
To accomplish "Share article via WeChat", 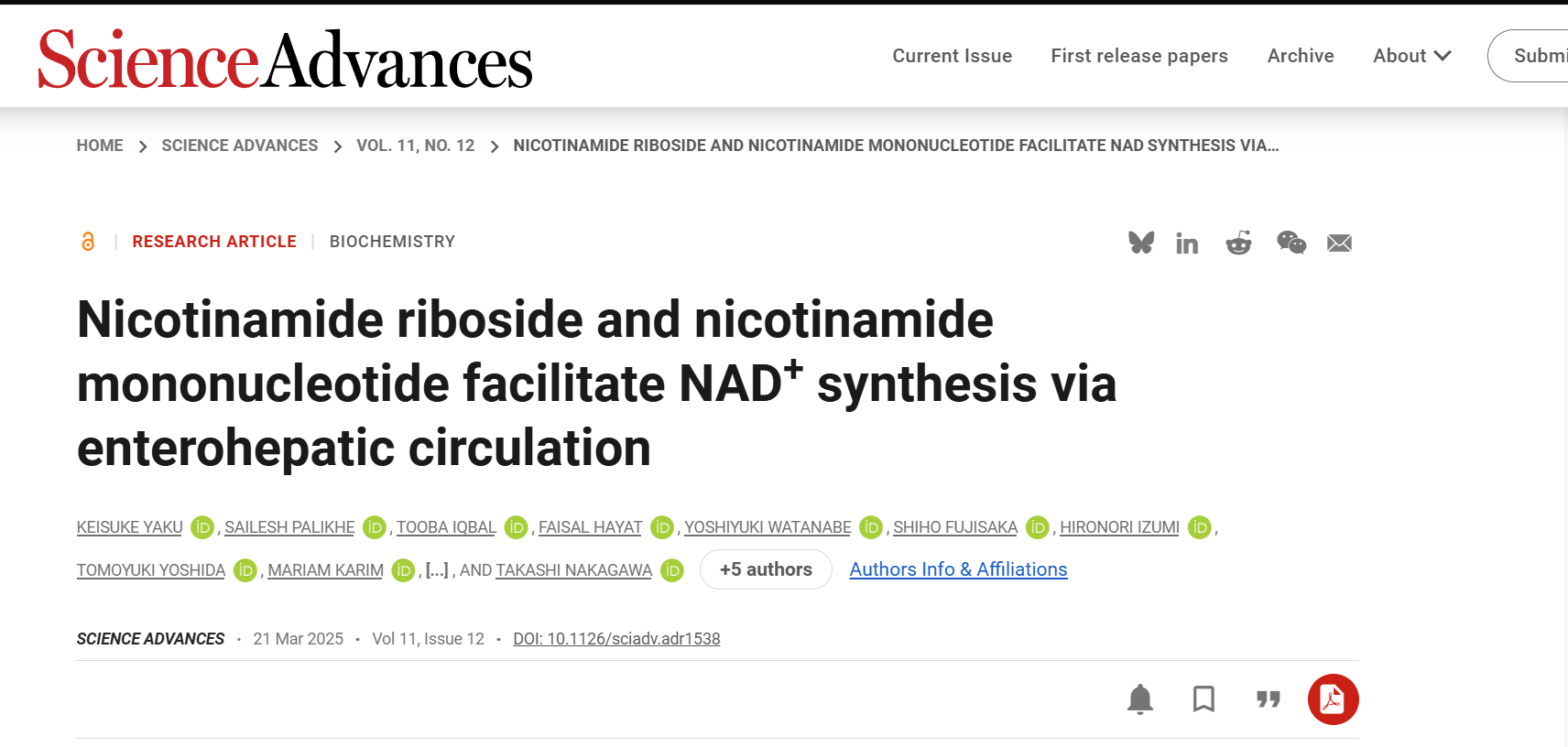I will coord(1290,243).
